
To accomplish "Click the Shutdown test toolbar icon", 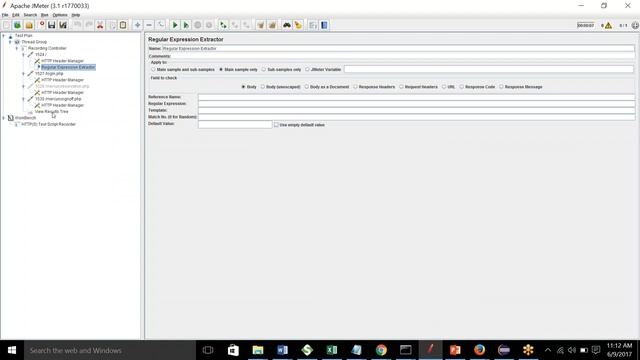I will point(209,25).
